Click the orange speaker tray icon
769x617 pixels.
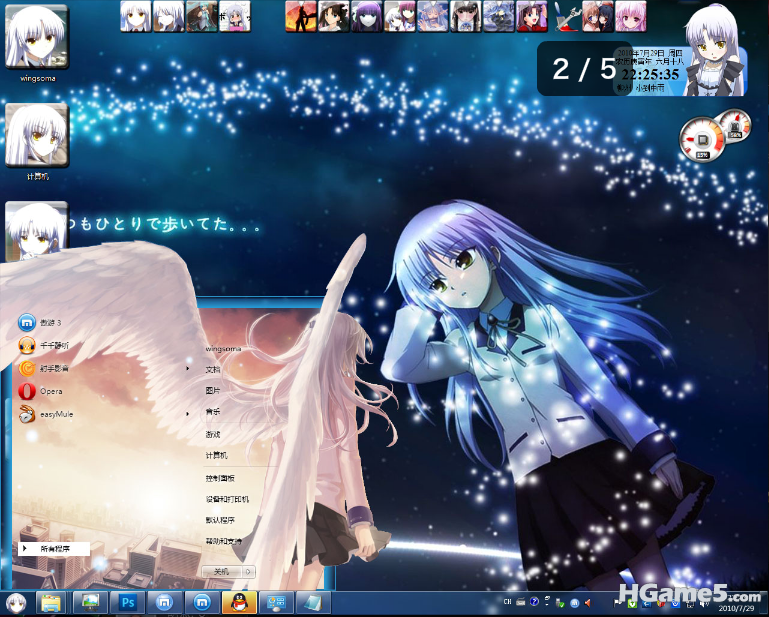pos(588,603)
